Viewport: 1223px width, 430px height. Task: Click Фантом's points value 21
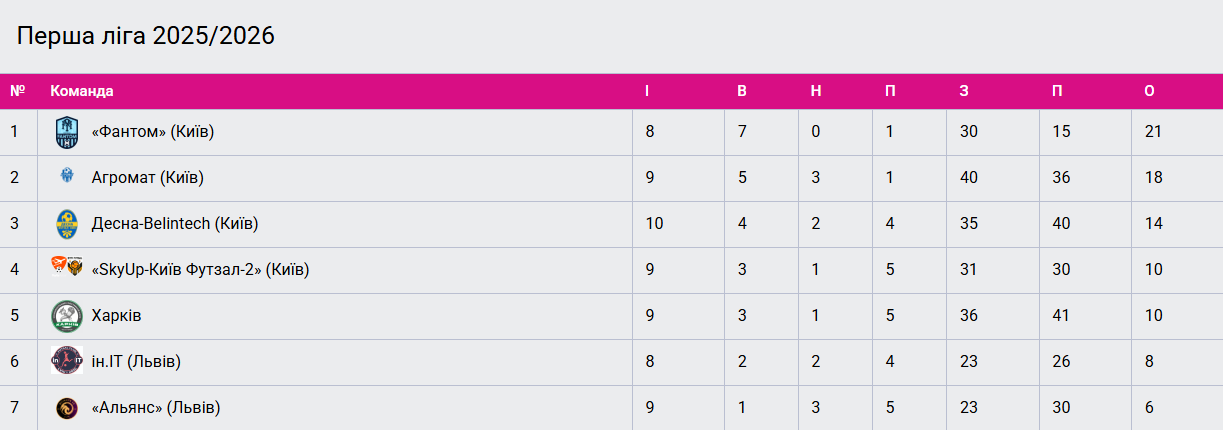click(1153, 132)
